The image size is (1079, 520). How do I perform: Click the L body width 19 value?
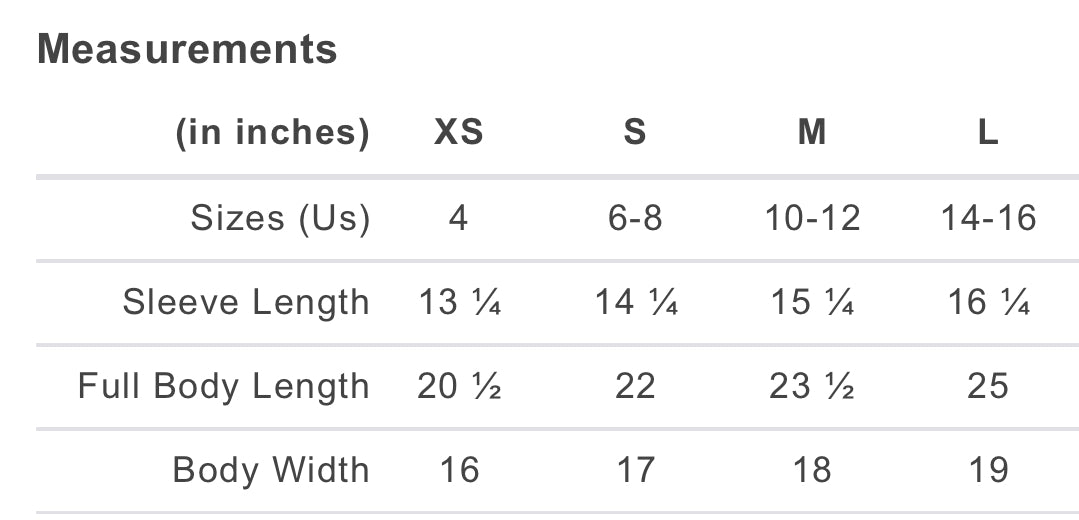tap(988, 470)
